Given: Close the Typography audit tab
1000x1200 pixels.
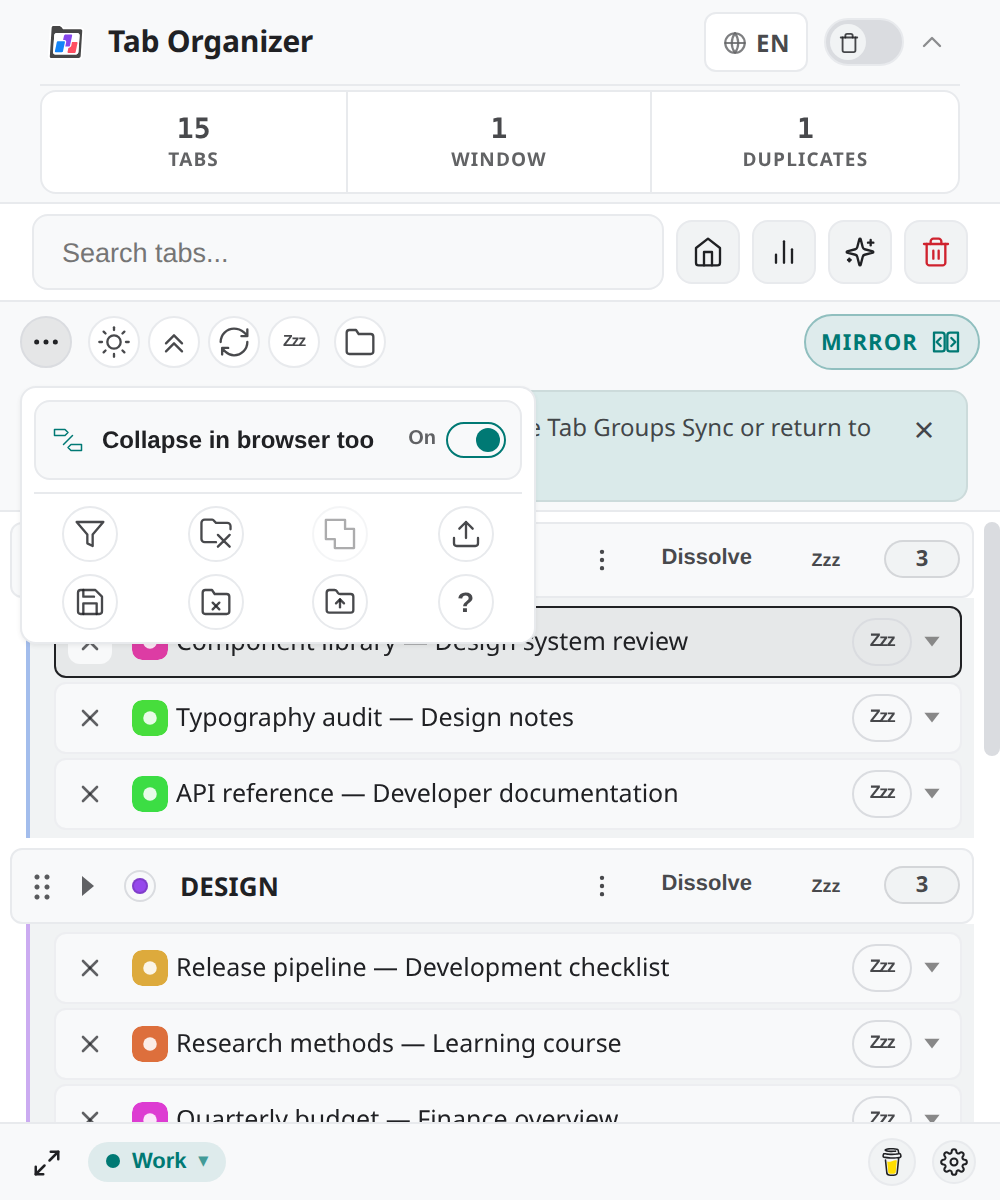Looking at the screenshot, I should pyautogui.click(x=90, y=717).
